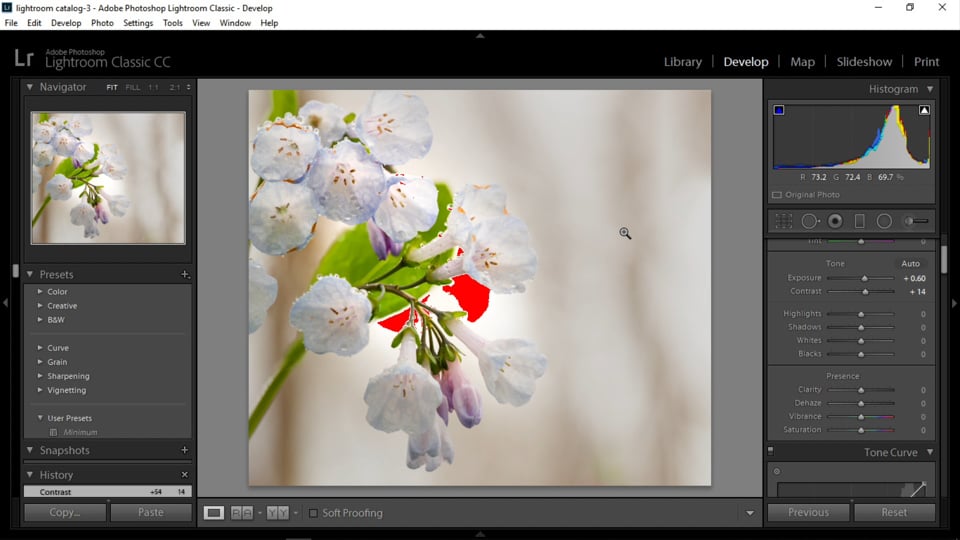Click the Auto tone button
Image resolution: width=960 pixels, height=540 pixels.
910,263
